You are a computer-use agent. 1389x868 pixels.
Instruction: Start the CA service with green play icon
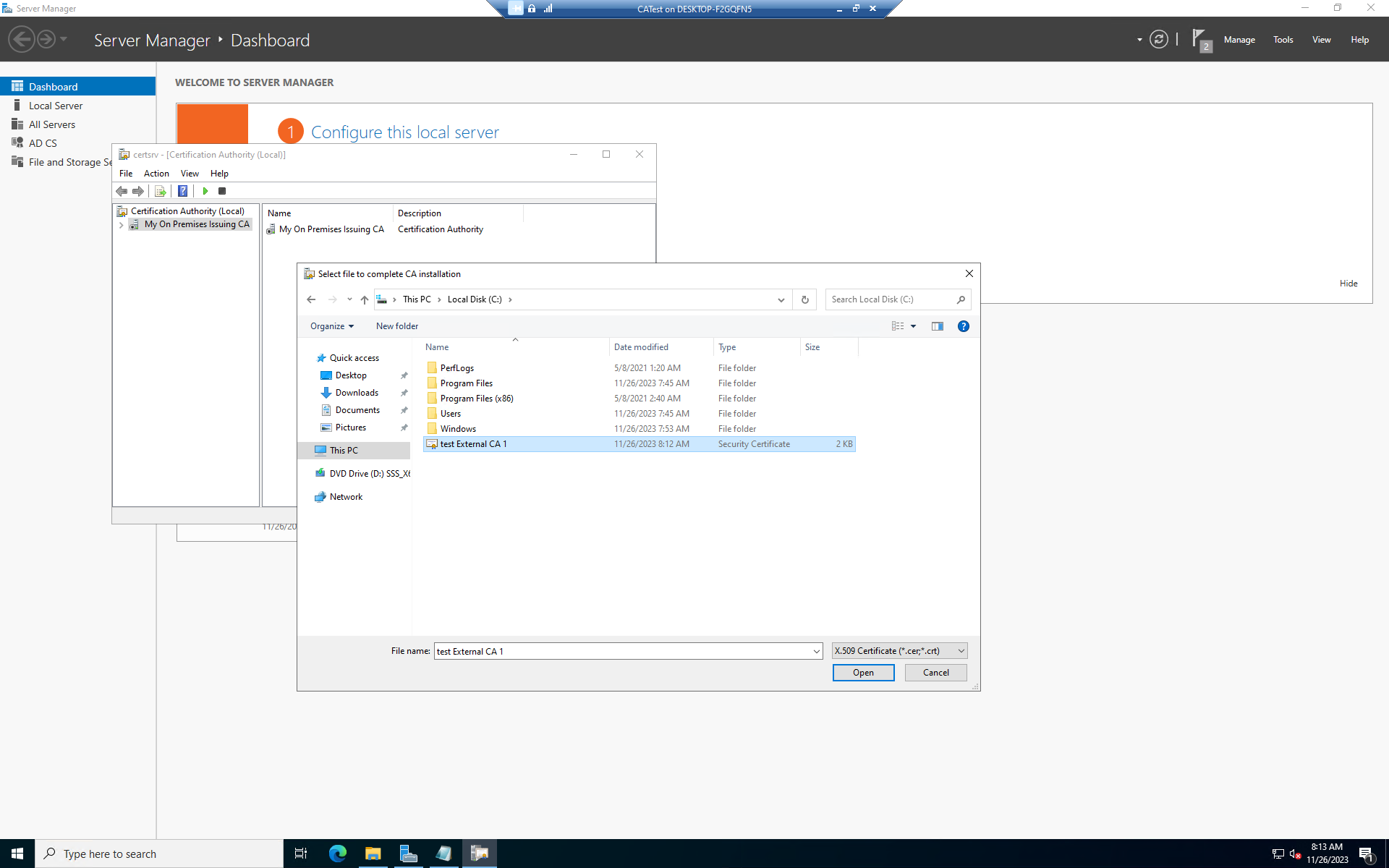click(x=205, y=191)
